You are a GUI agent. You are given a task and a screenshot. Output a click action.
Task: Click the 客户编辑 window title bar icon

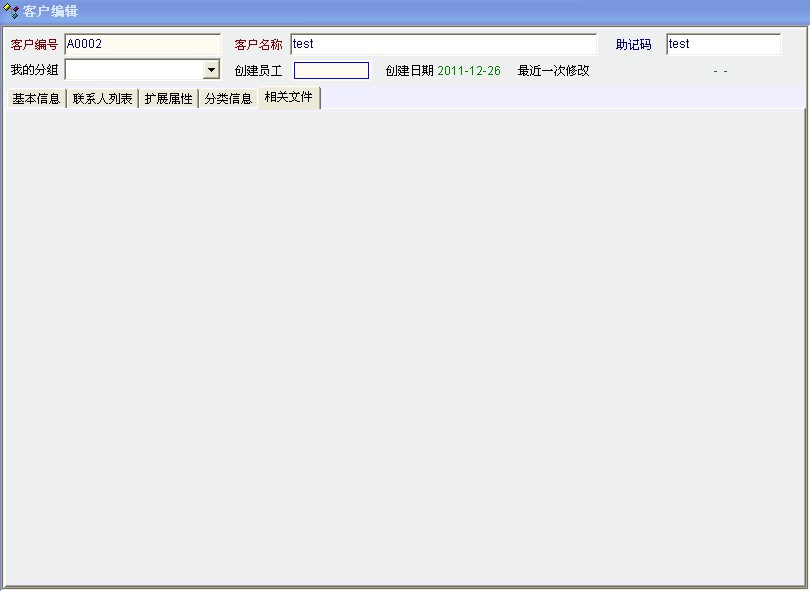pos(11,12)
